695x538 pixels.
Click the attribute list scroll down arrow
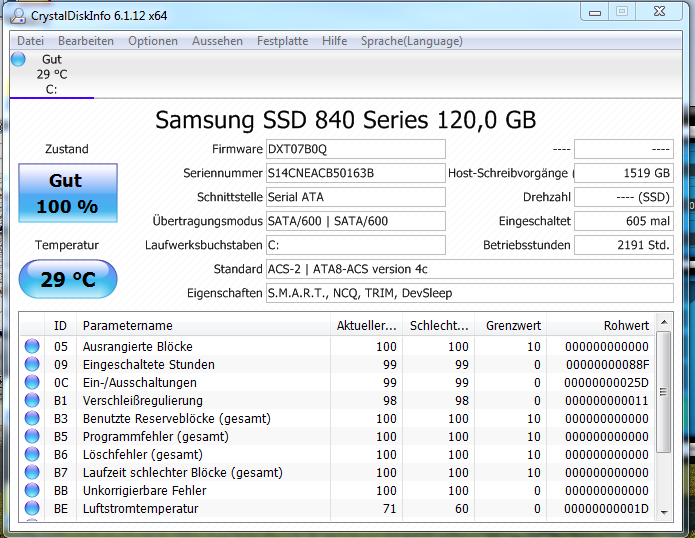[664, 513]
